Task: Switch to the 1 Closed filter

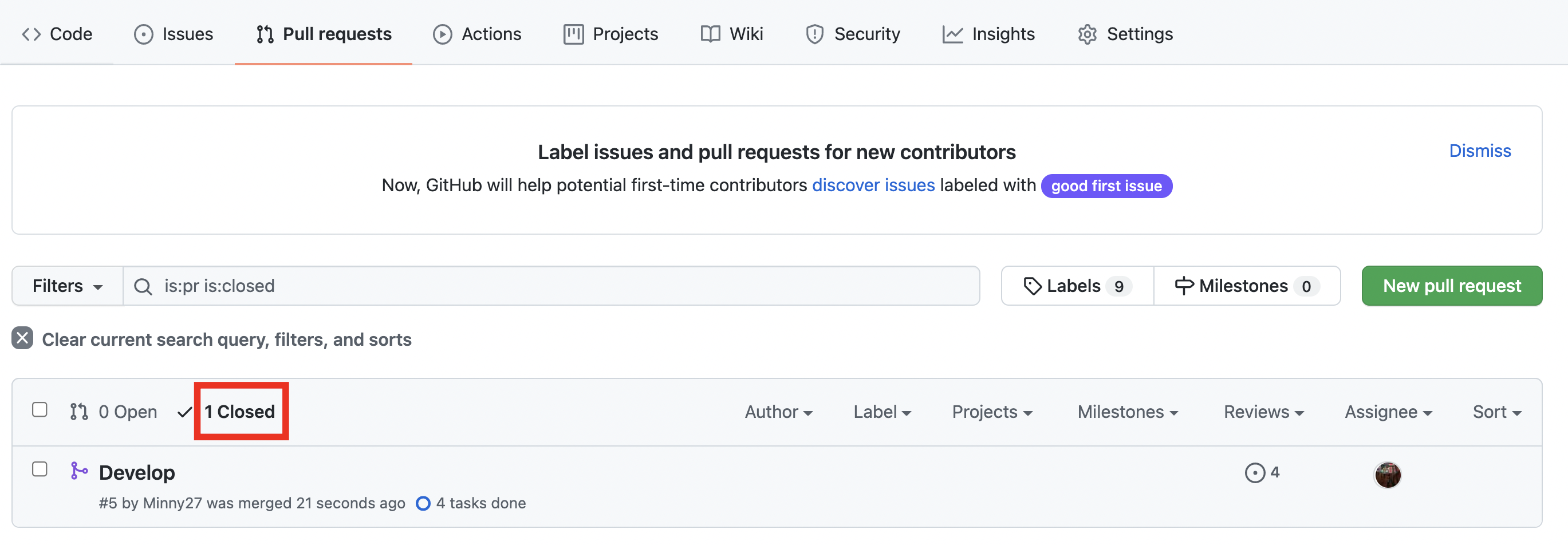Action: (x=240, y=412)
